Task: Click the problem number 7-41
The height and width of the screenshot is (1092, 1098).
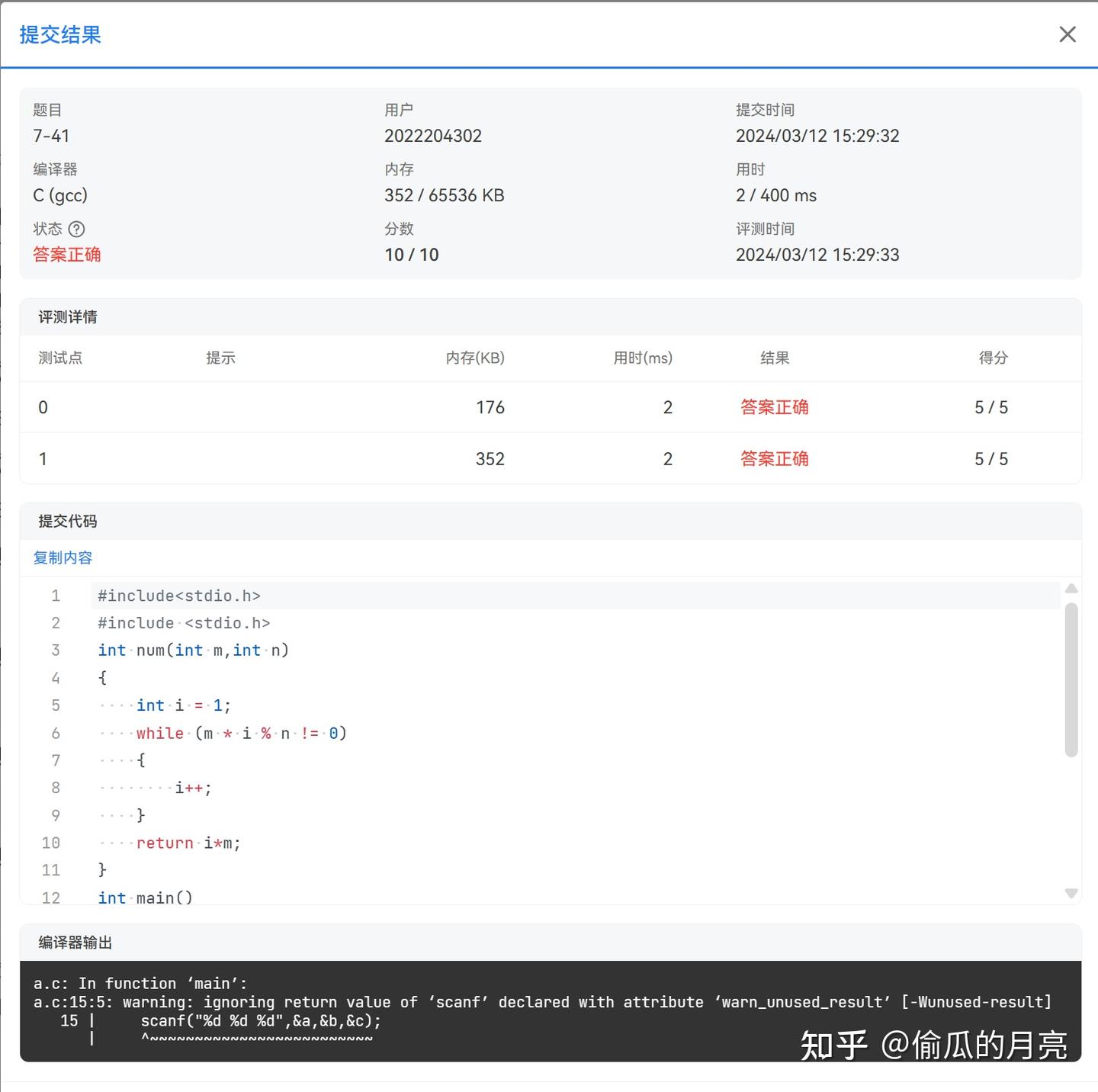Action: tap(51, 136)
